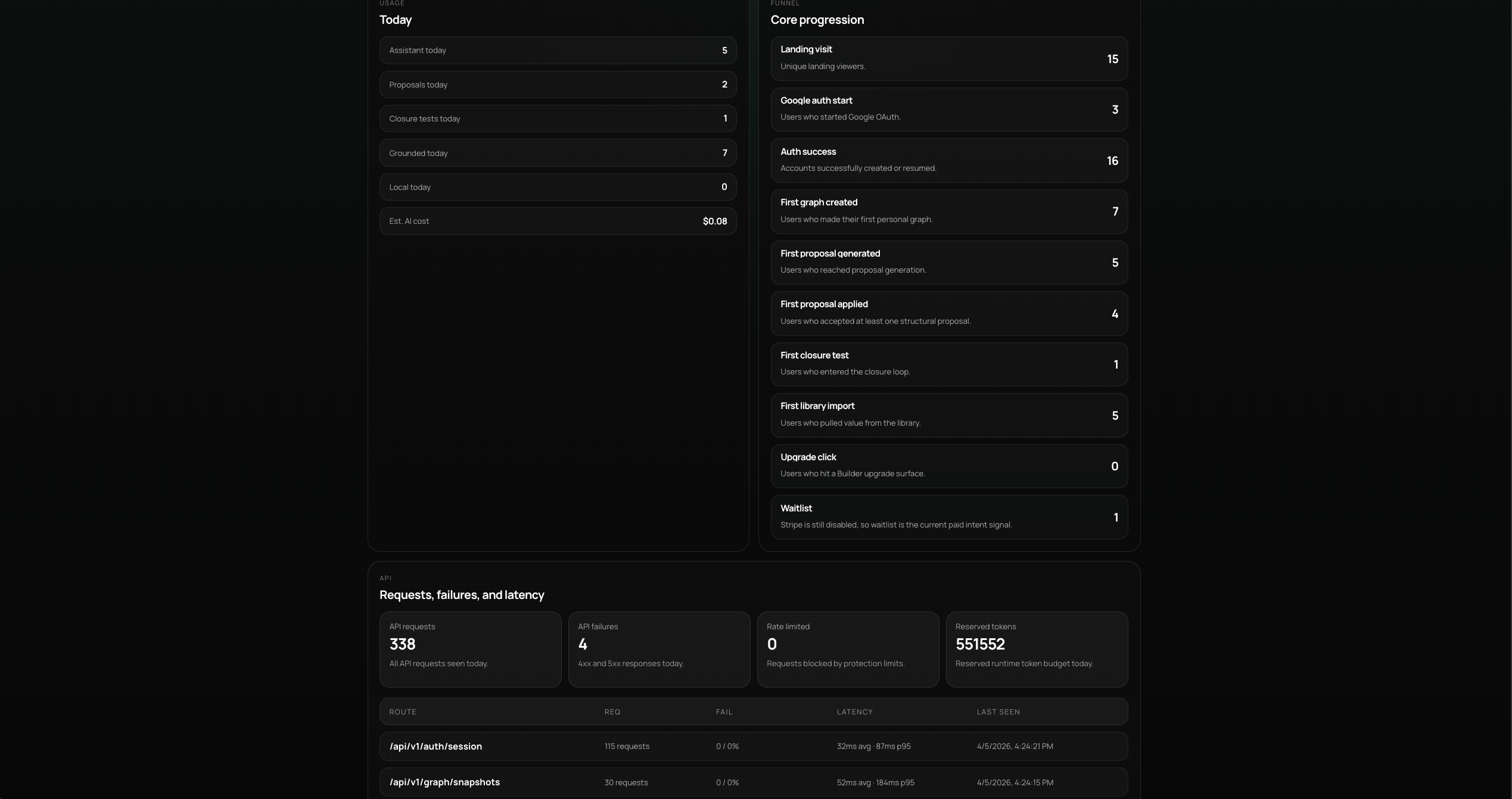
Task: Select the First closure test entry
Action: pos(948,364)
